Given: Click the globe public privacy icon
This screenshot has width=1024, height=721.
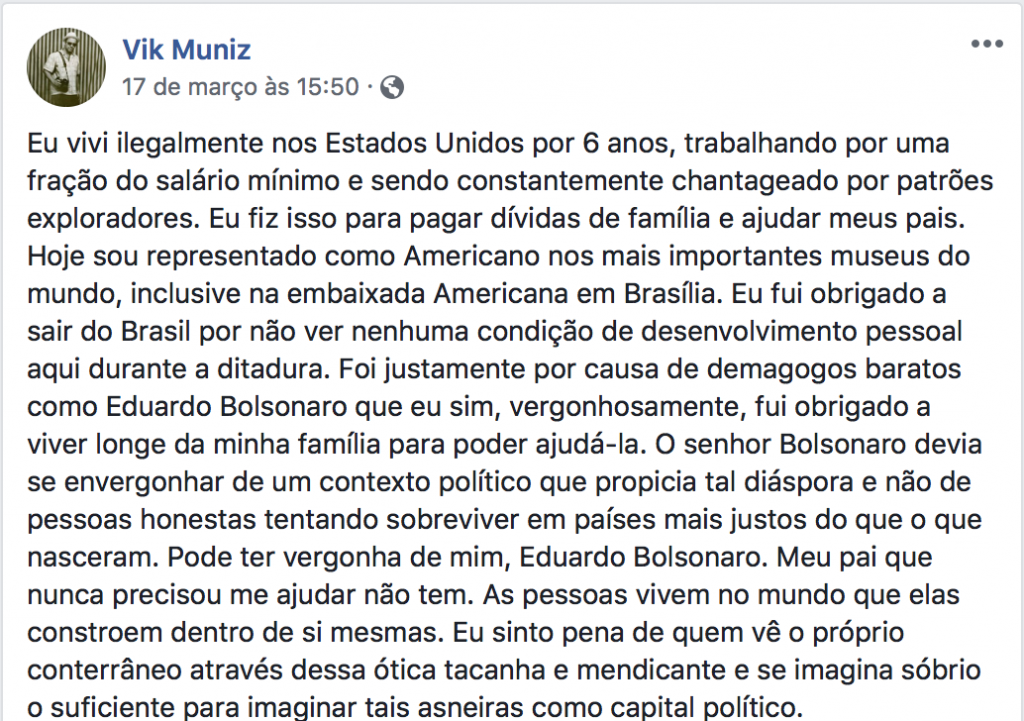Looking at the screenshot, I should coord(392,87).
